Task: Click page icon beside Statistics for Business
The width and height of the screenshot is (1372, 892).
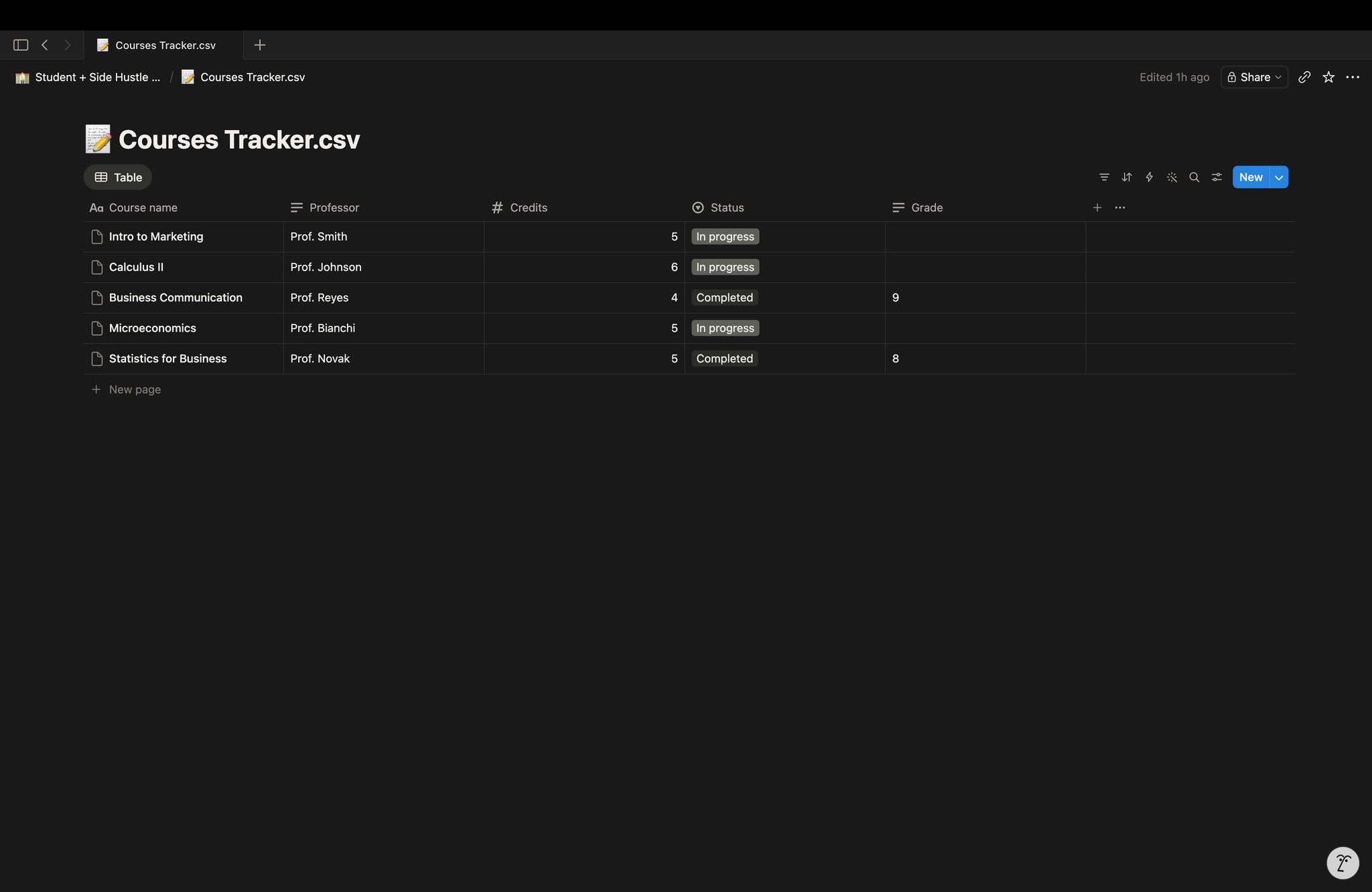Action: (x=97, y=359)
